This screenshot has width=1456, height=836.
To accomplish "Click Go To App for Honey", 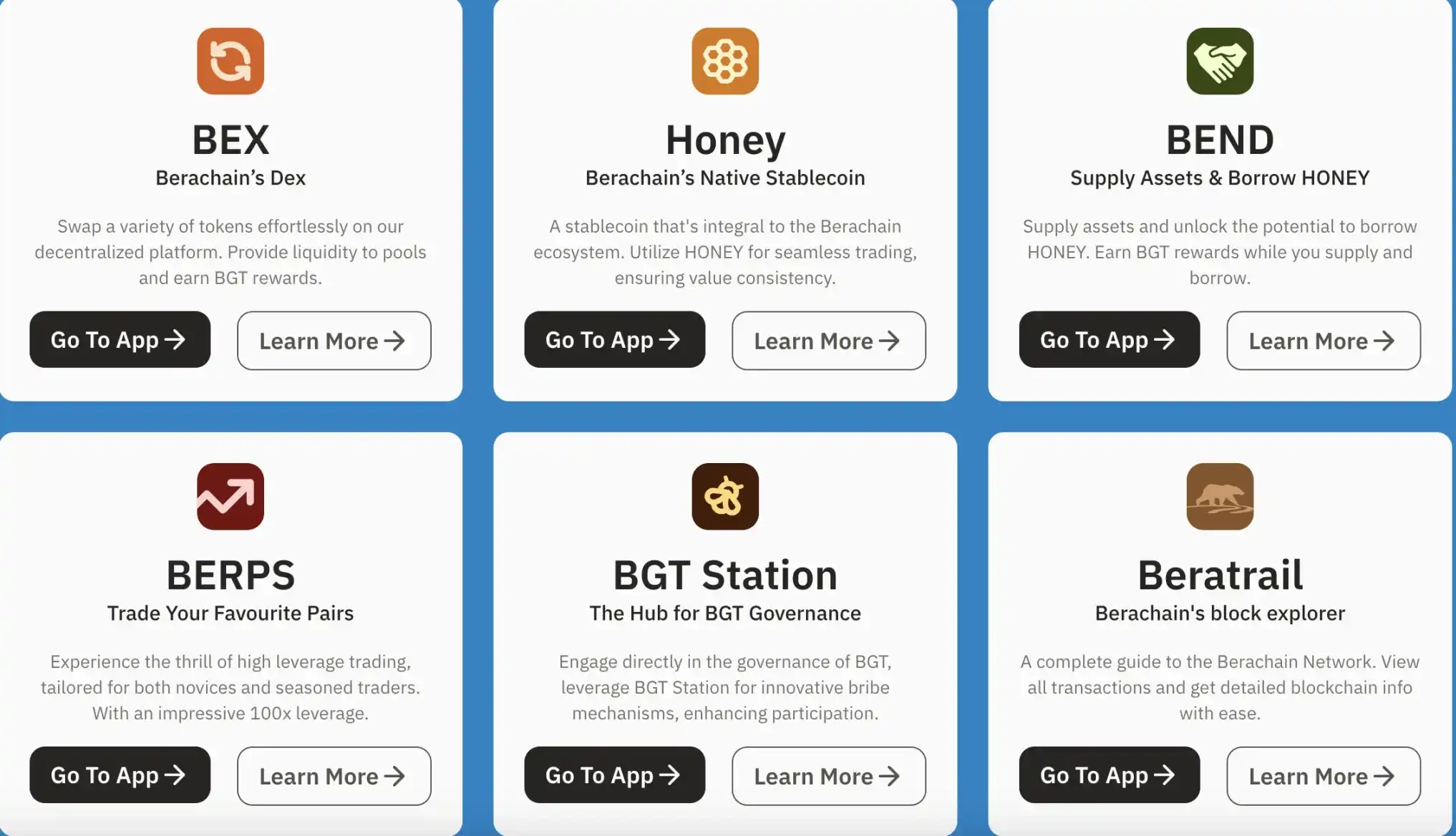I will pos(613,339).
